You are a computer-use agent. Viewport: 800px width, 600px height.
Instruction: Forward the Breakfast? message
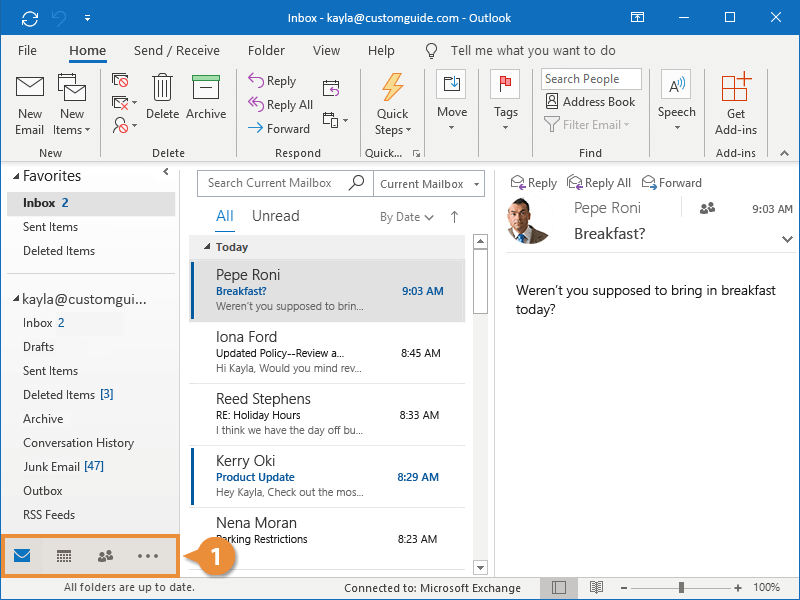click(x=671, y=182)
